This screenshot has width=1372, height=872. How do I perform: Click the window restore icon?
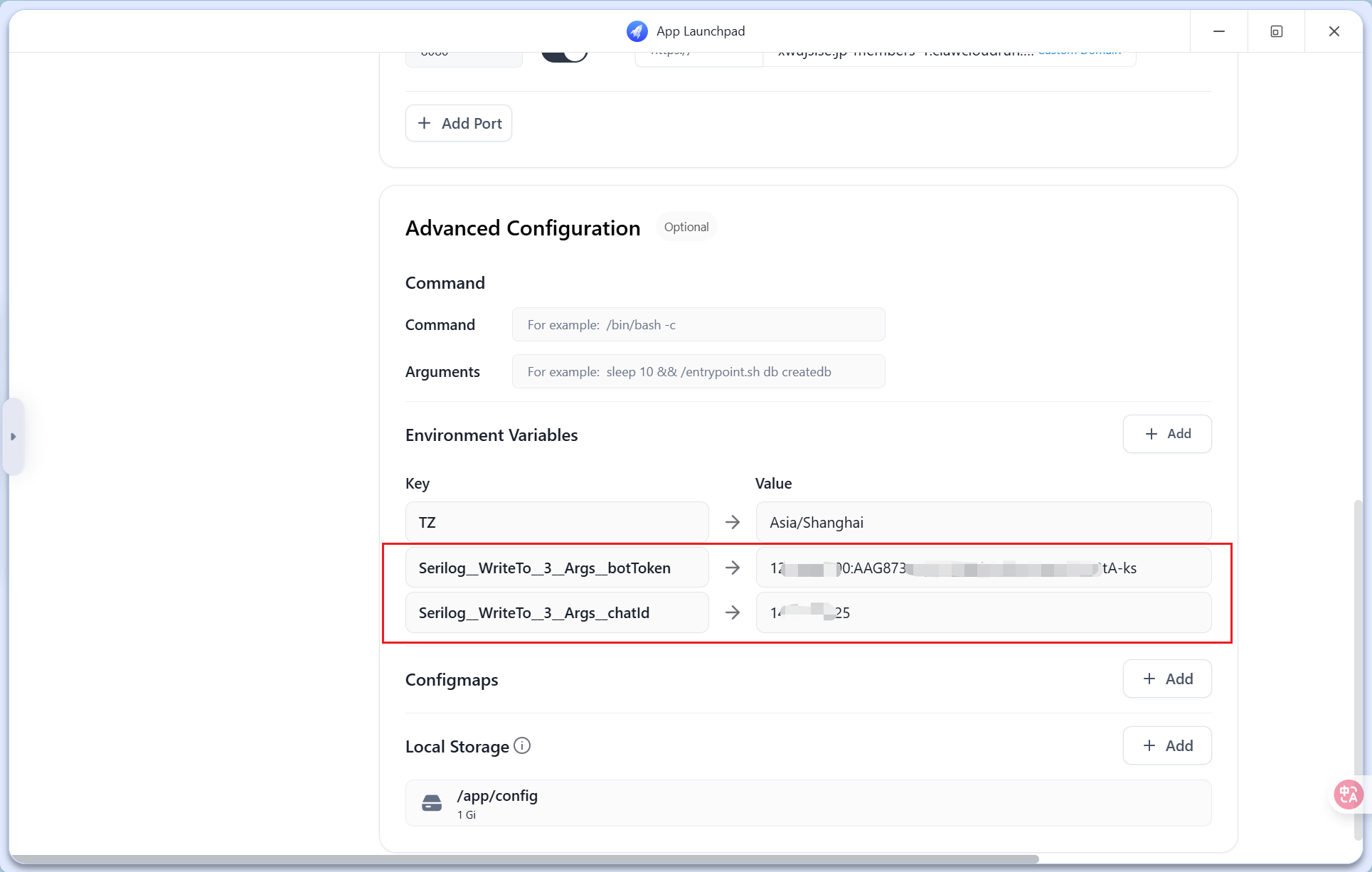pyautogui.click(x=1276, y=31)
